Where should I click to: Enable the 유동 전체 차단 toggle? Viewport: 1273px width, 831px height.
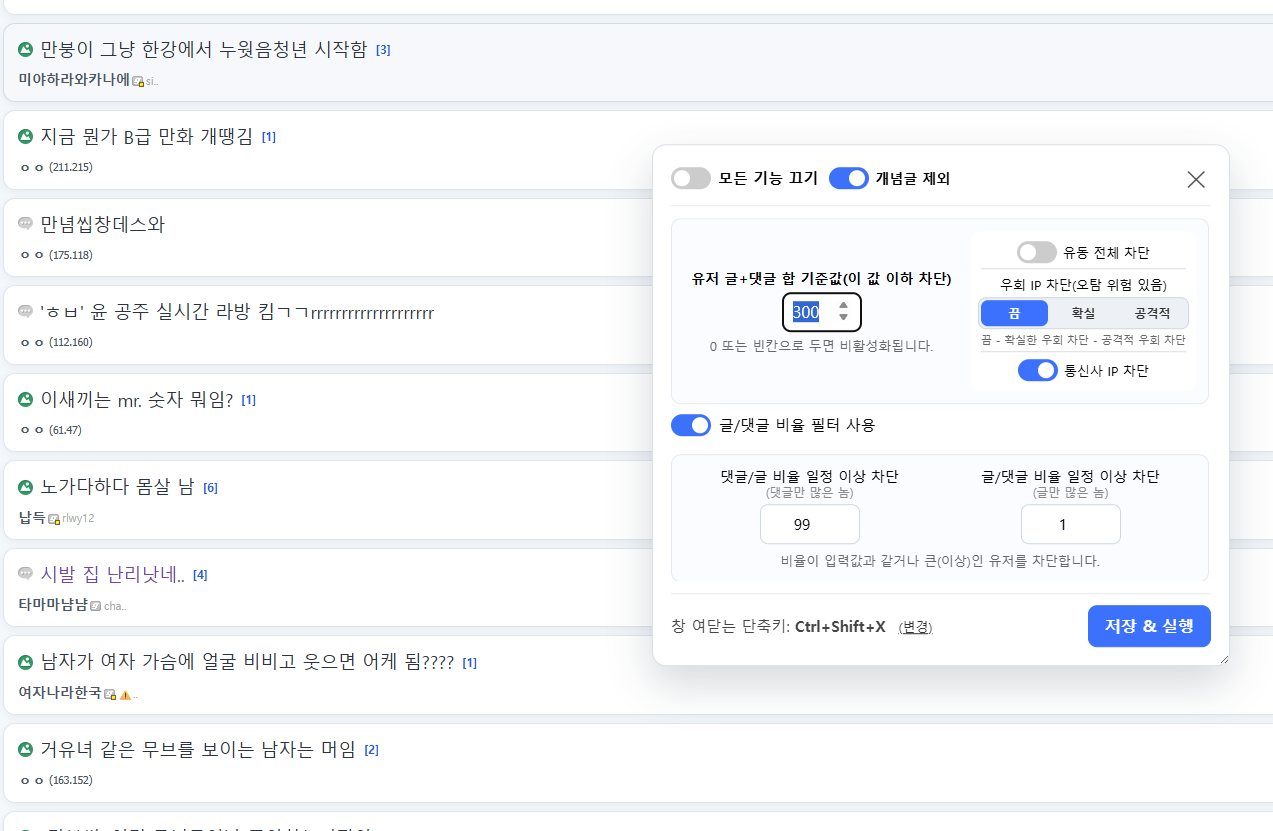click(x=1037, y=252)
